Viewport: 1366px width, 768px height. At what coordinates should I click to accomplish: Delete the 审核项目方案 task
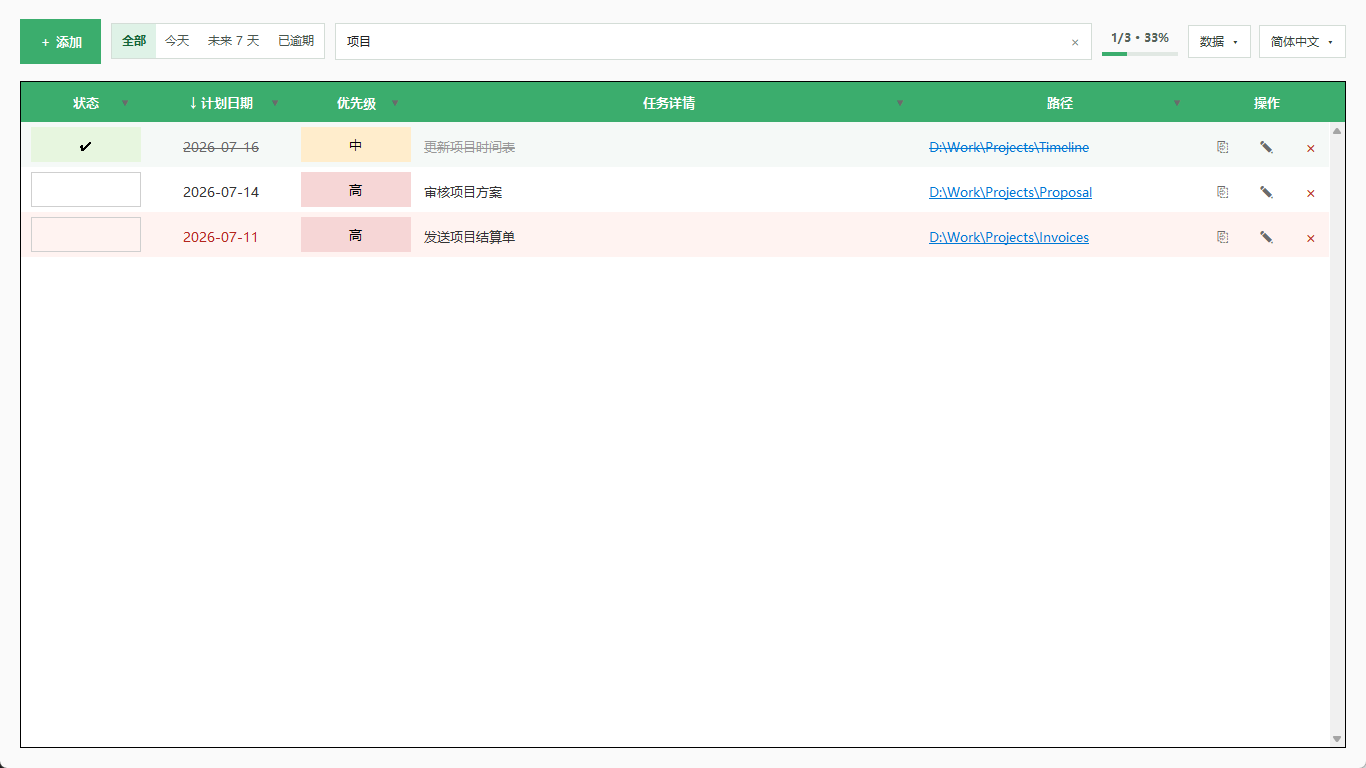[1310, 193]
